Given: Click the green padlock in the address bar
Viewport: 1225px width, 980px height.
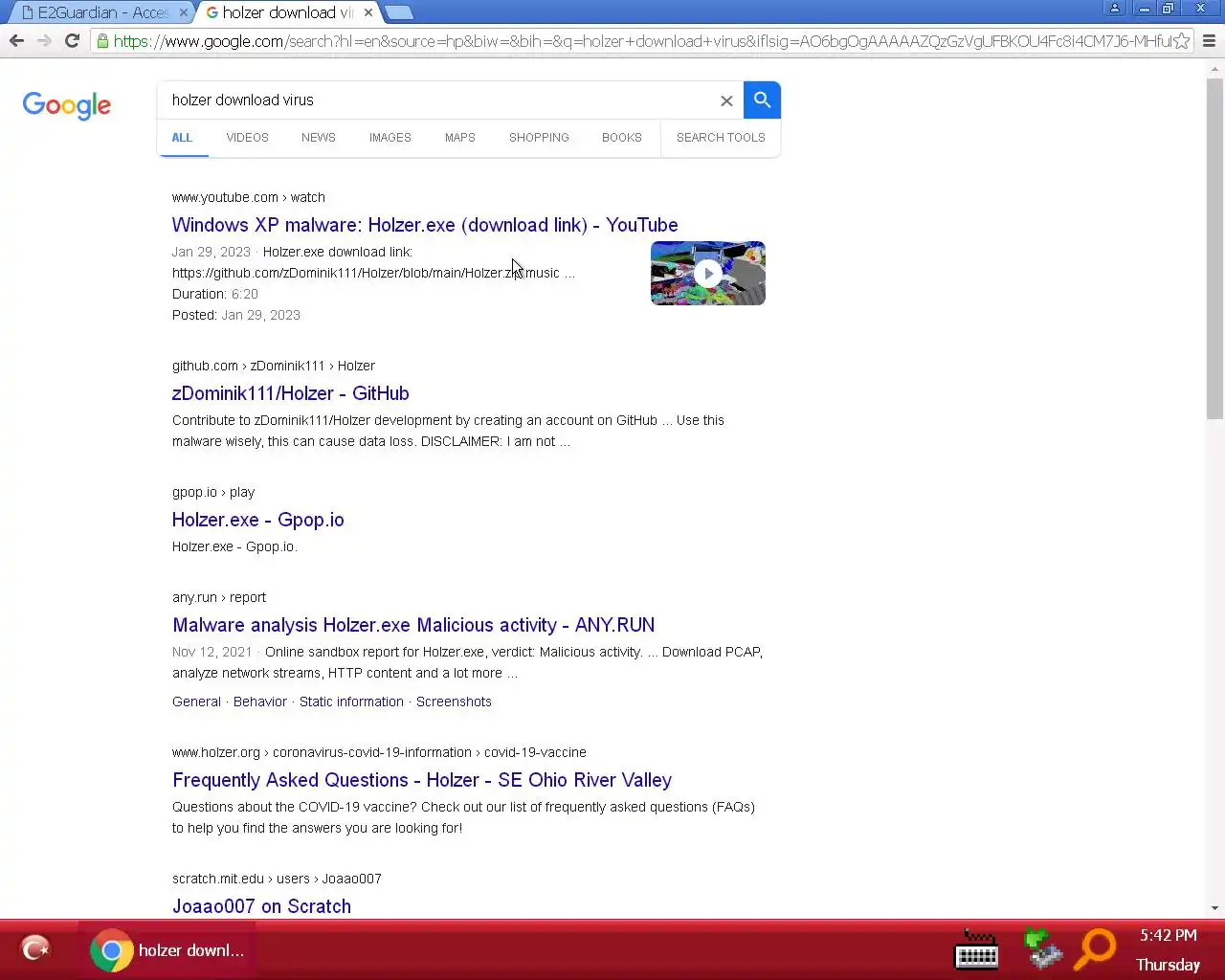Looking at the screenshot, I should [x=102, y=41].
